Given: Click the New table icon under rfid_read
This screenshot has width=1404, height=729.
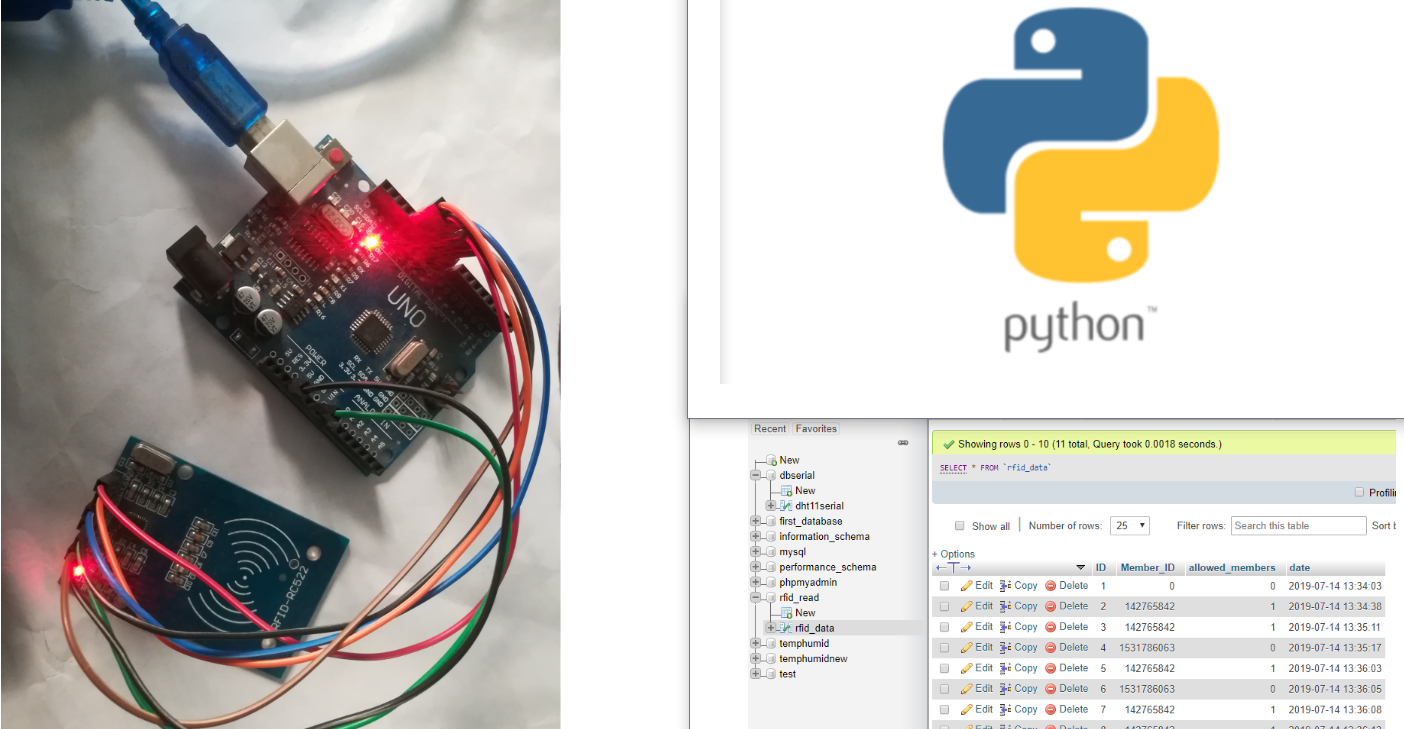Looking at the screenshot, I should [786, 612].
